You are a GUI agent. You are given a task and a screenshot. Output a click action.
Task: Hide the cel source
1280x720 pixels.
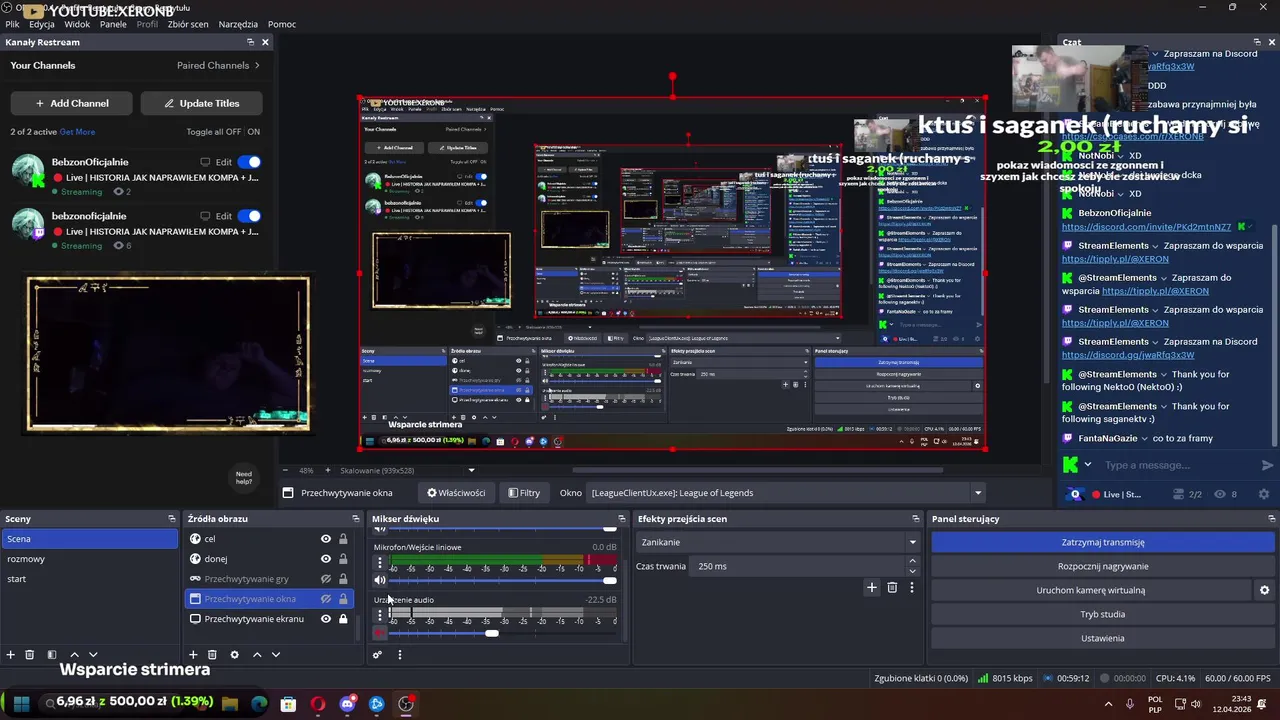325,539
